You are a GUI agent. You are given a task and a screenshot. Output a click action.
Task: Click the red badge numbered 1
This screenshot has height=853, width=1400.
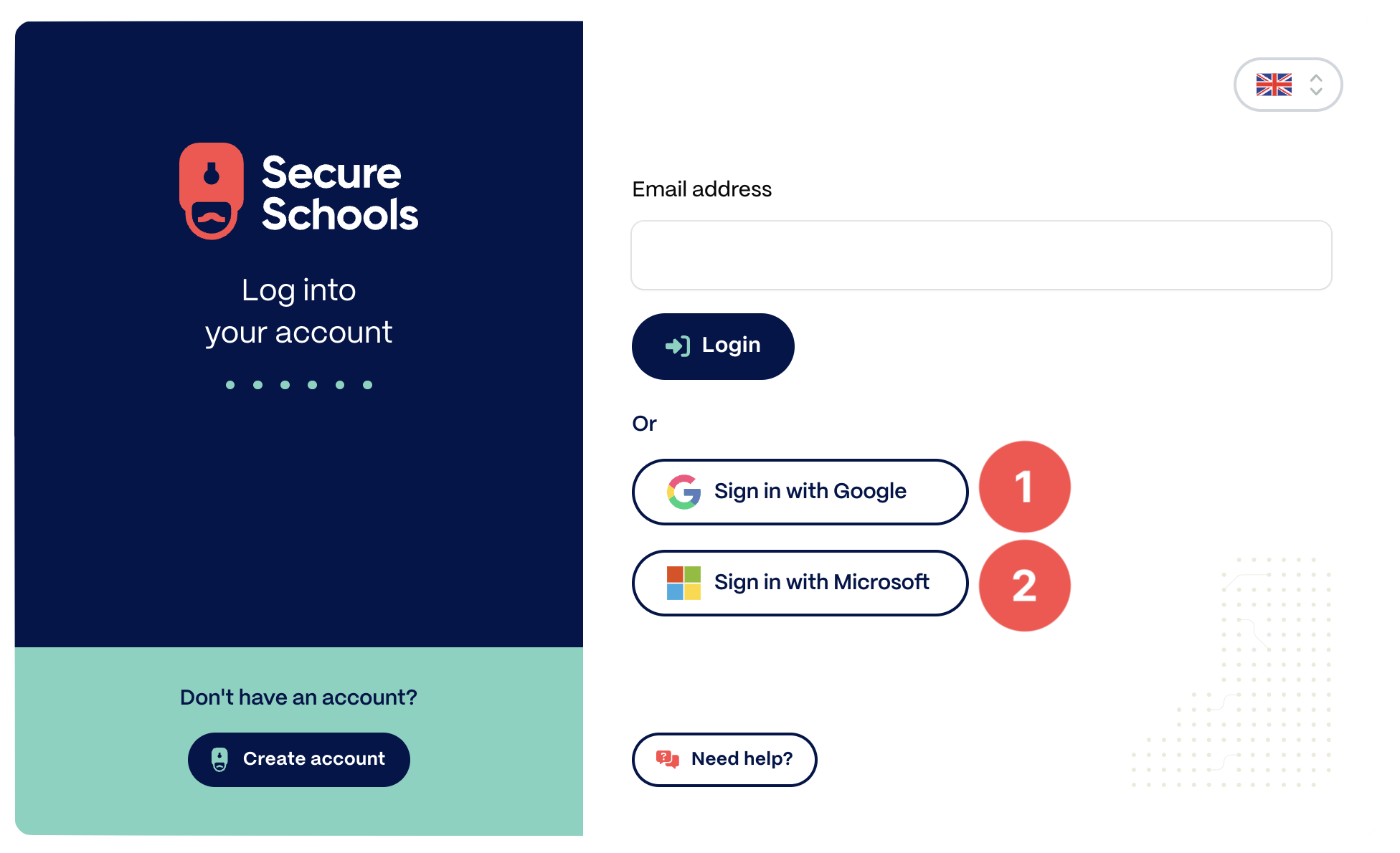(x=1024, y=486)
